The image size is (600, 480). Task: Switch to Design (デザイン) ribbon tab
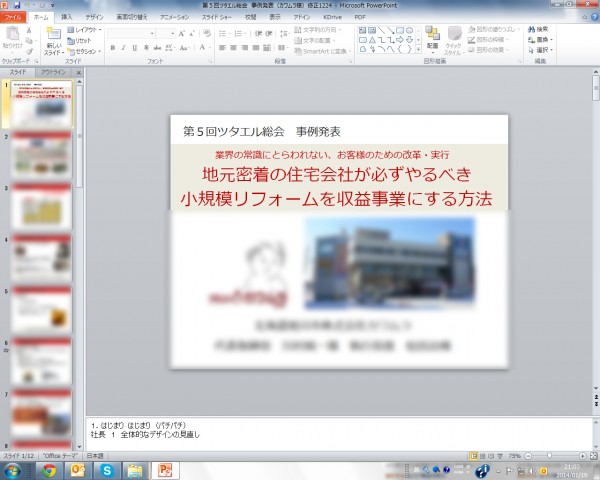pyautogui.click(x=94, y=17)
